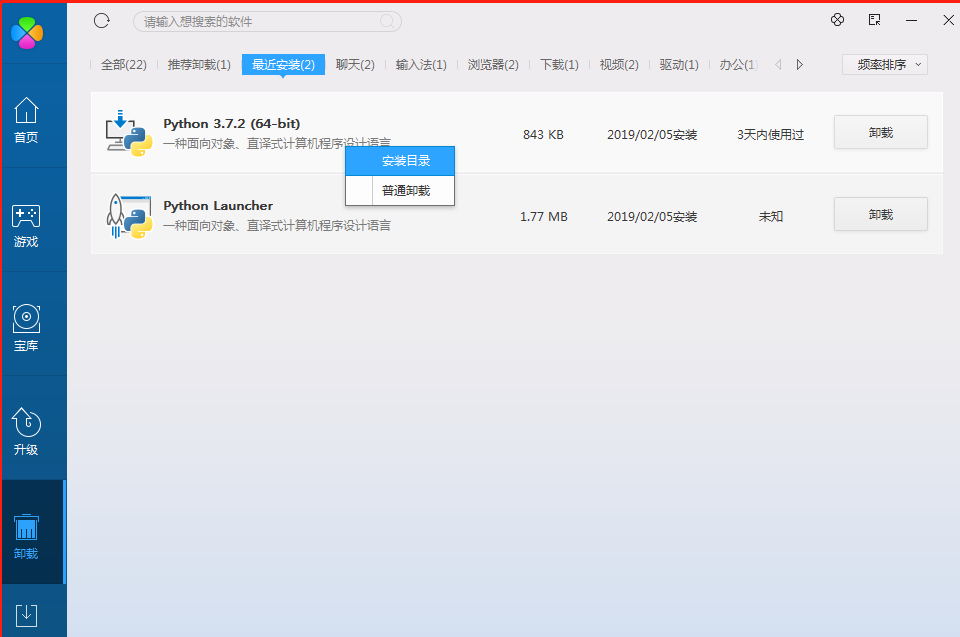Open the 下载(1) category tab
The image size is (960, 637).
pos(559,64)
